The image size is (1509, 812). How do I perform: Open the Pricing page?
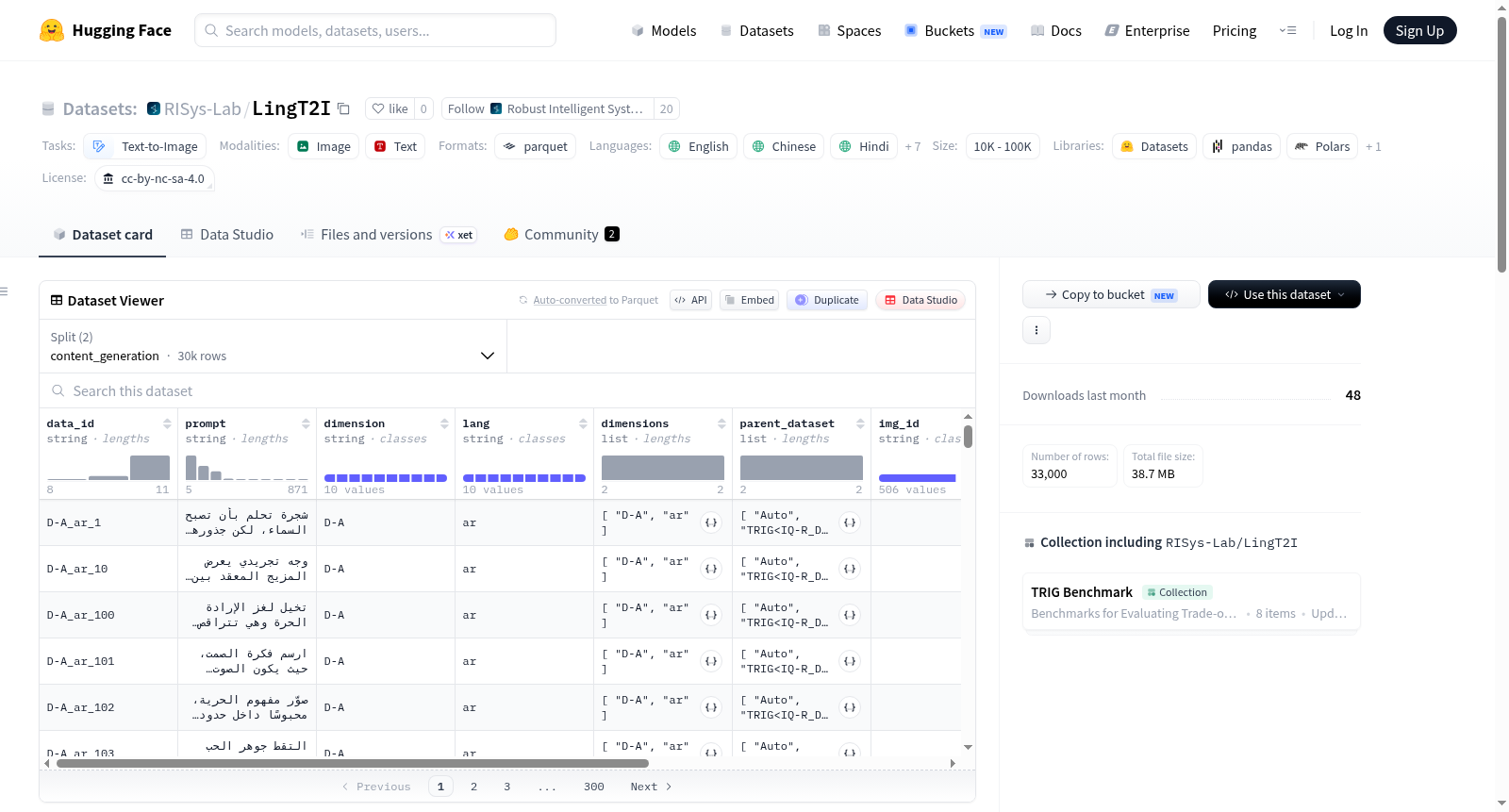pyautogui.click(x=1235, y=31)
